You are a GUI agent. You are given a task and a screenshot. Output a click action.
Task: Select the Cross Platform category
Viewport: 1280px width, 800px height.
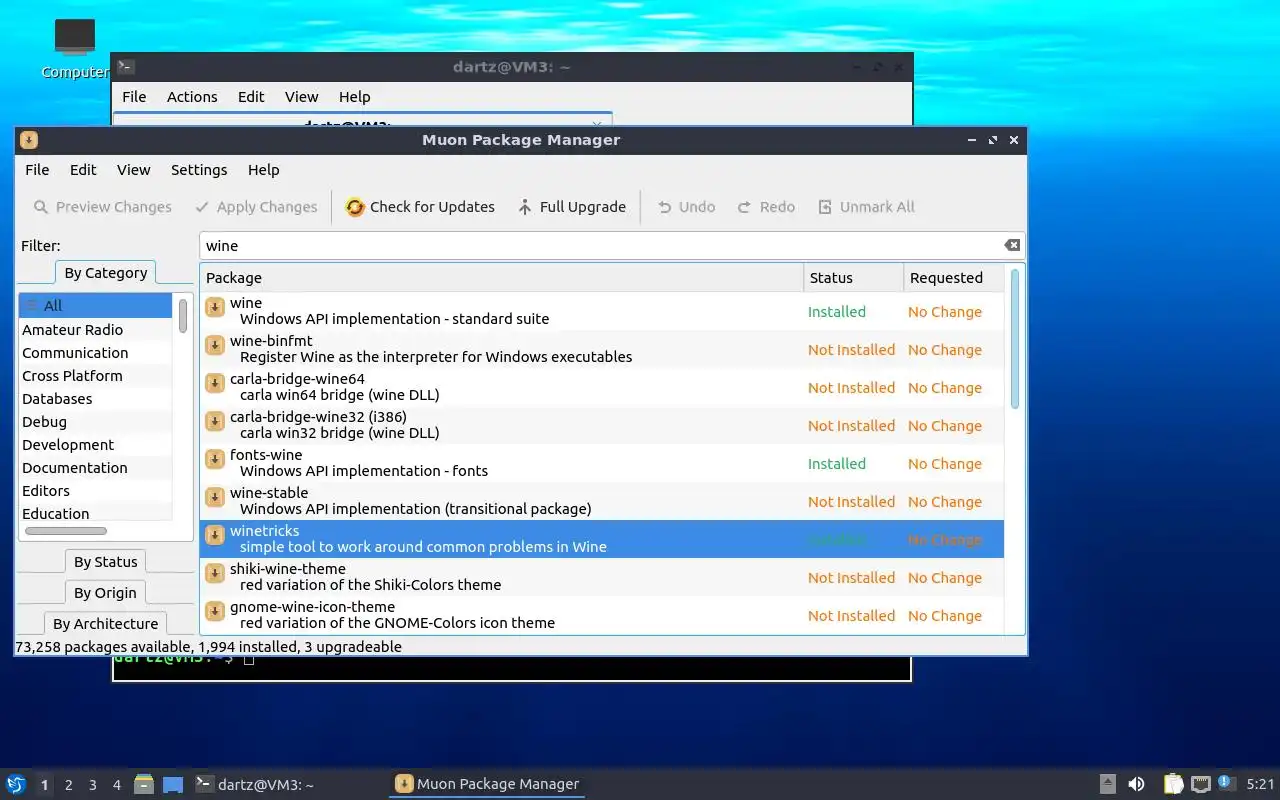pos(95,376)
